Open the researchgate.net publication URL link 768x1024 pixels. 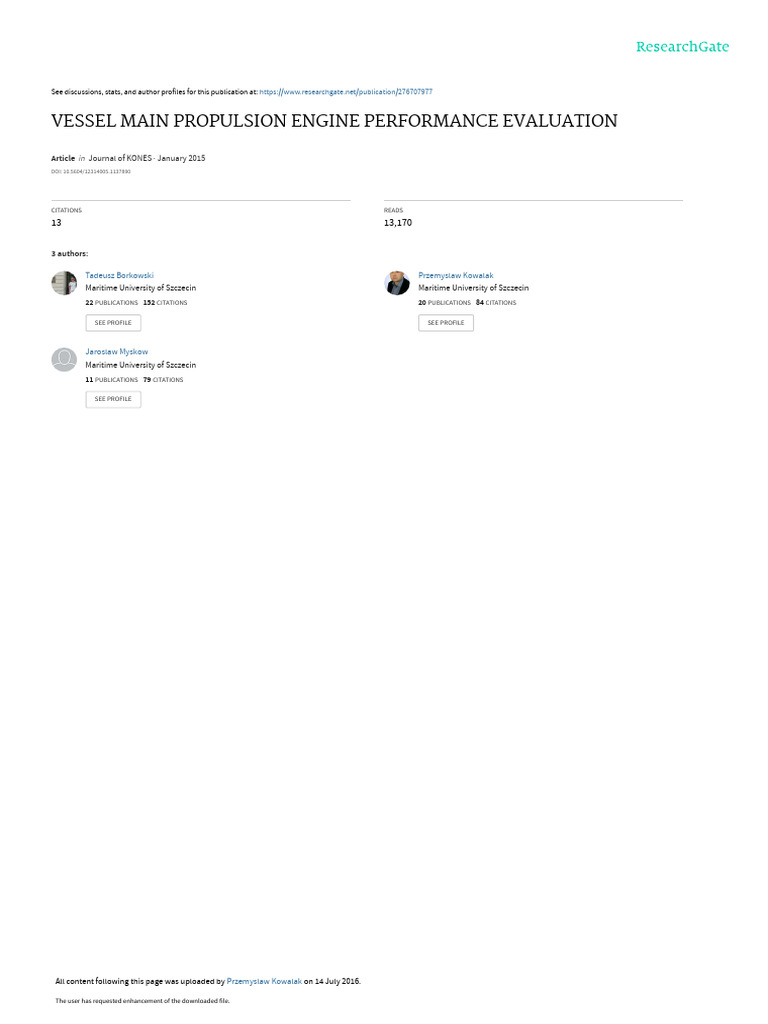pyautogui.click(x=345, y=92)
